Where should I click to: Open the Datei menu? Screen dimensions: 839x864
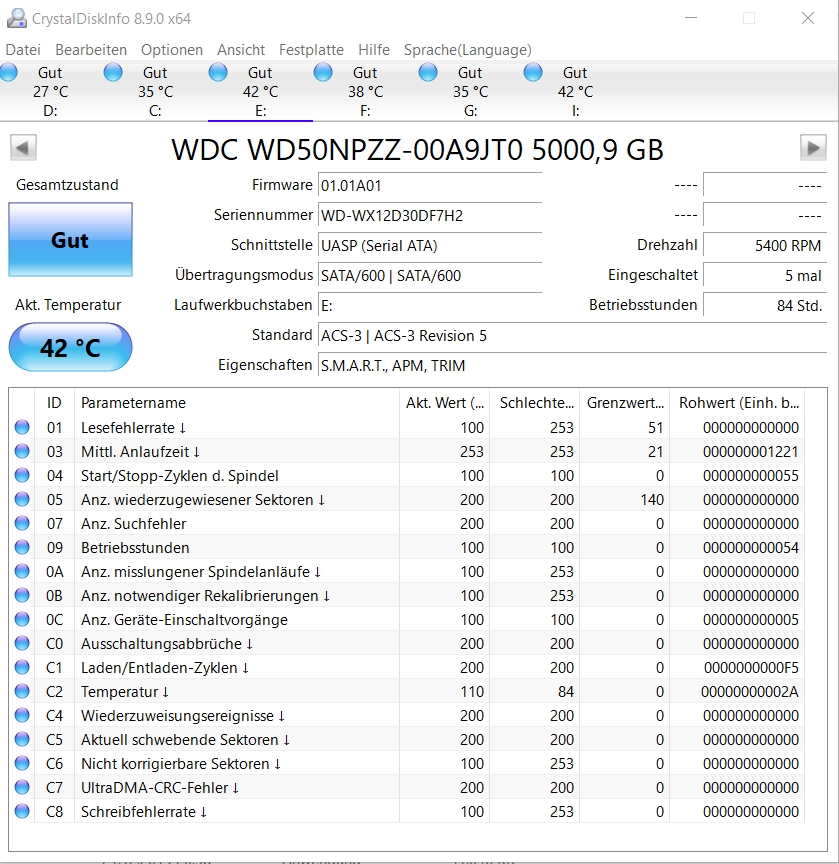click(23, 50)
